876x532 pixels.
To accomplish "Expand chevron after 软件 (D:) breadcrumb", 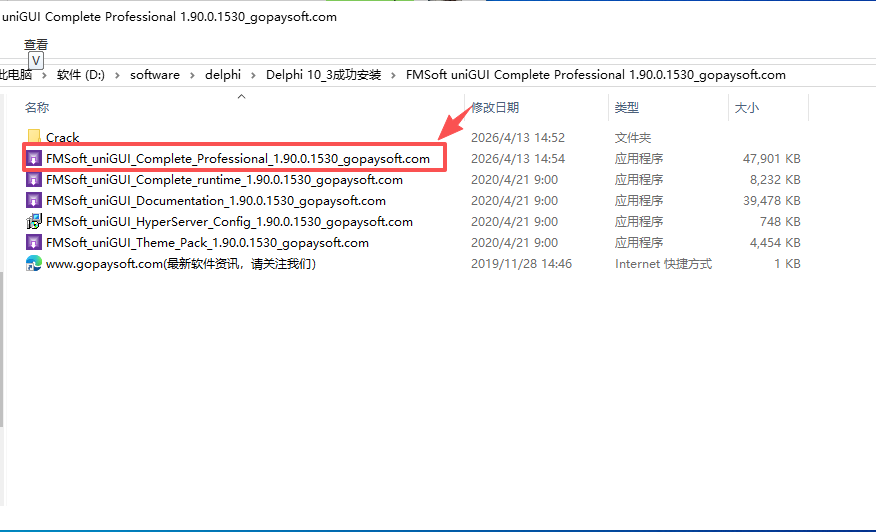I will click(117, 75).
